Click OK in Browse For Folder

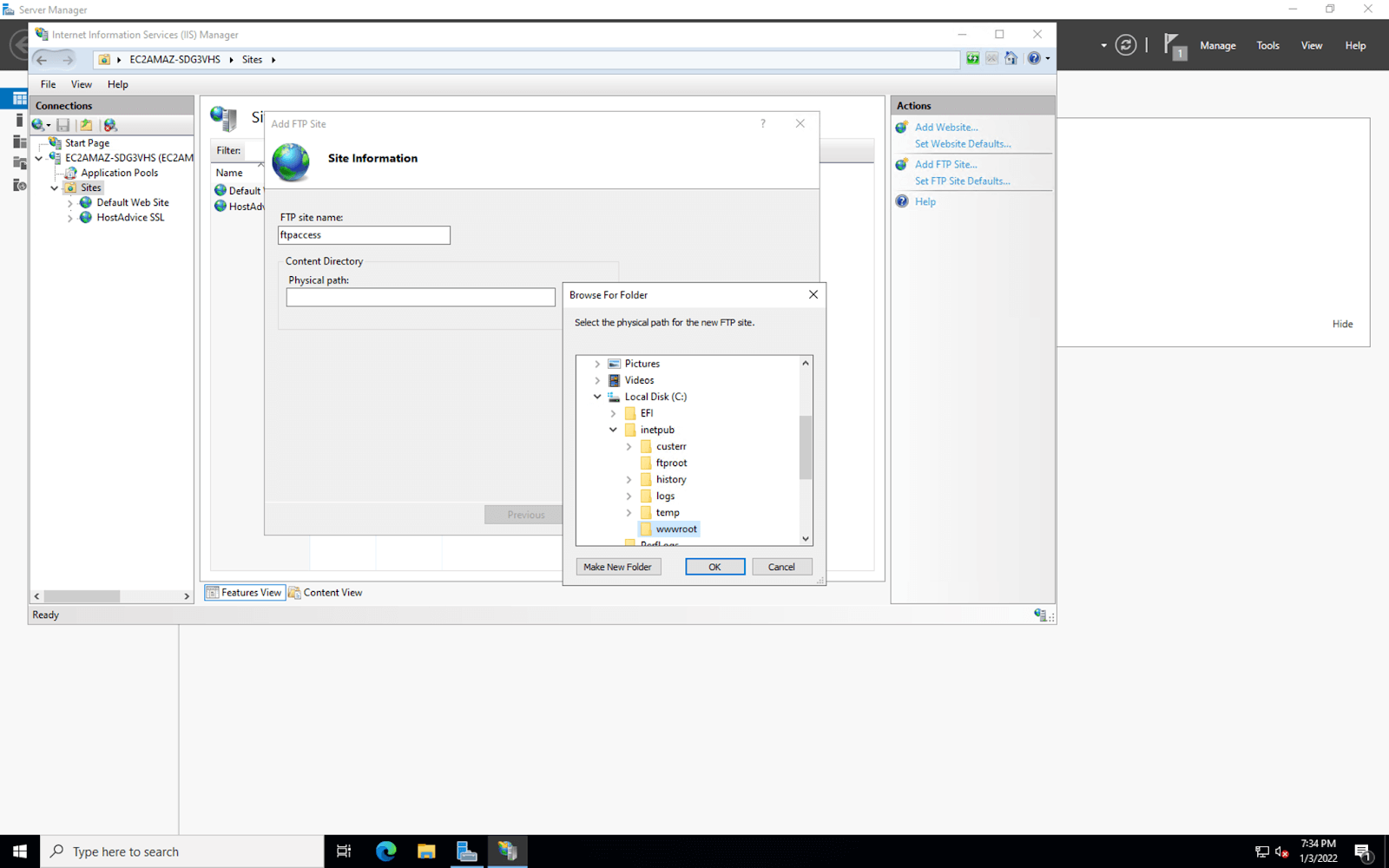click(714, 567)
